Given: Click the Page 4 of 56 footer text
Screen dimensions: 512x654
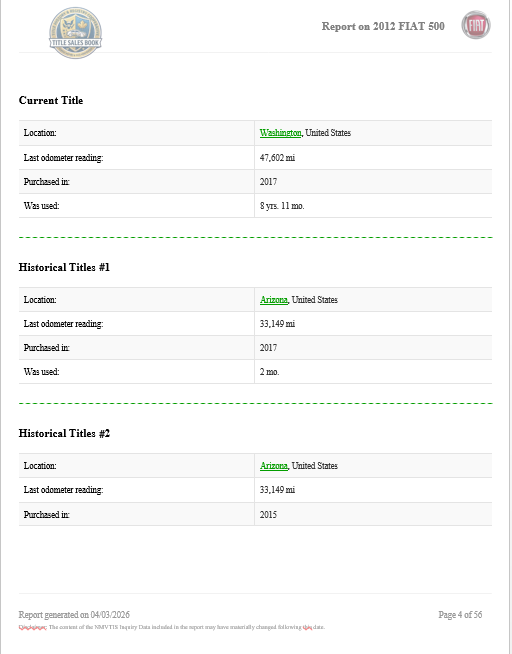Looking at the screenshot, I should [460, 614].
